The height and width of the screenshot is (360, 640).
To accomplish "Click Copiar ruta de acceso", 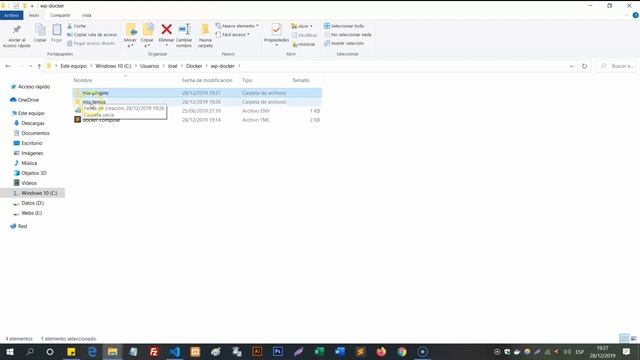I will 92,35.
